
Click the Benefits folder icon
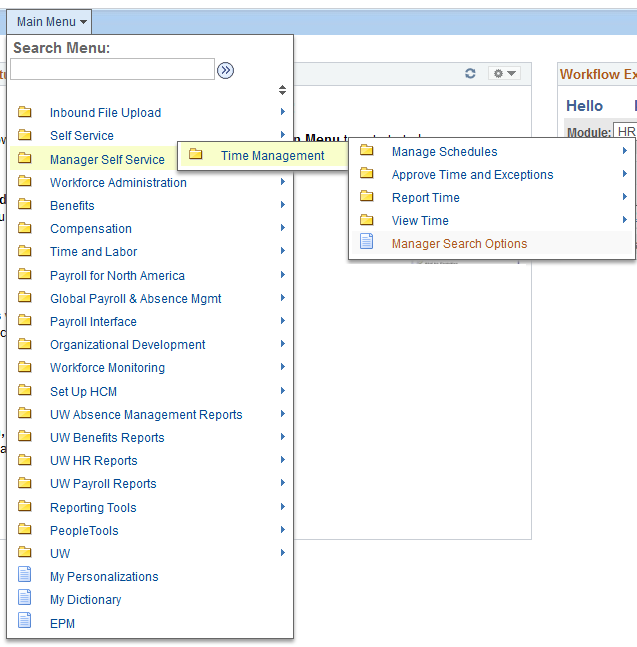click(25, 205)
